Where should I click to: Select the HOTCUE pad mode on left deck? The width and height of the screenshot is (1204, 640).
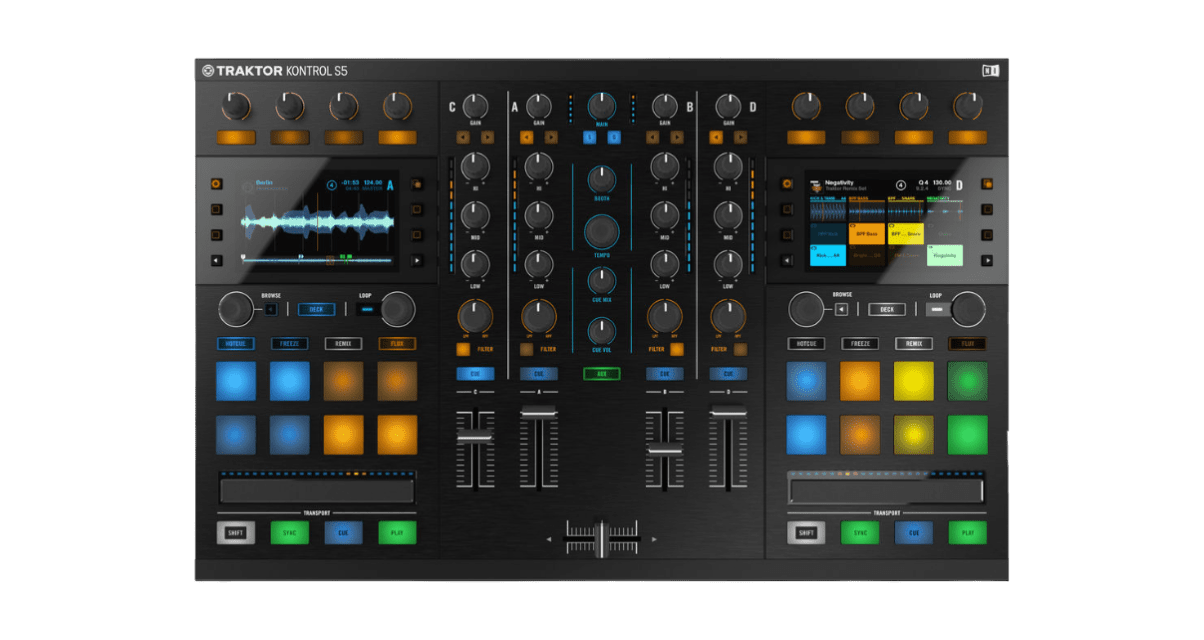click(236, 343)
